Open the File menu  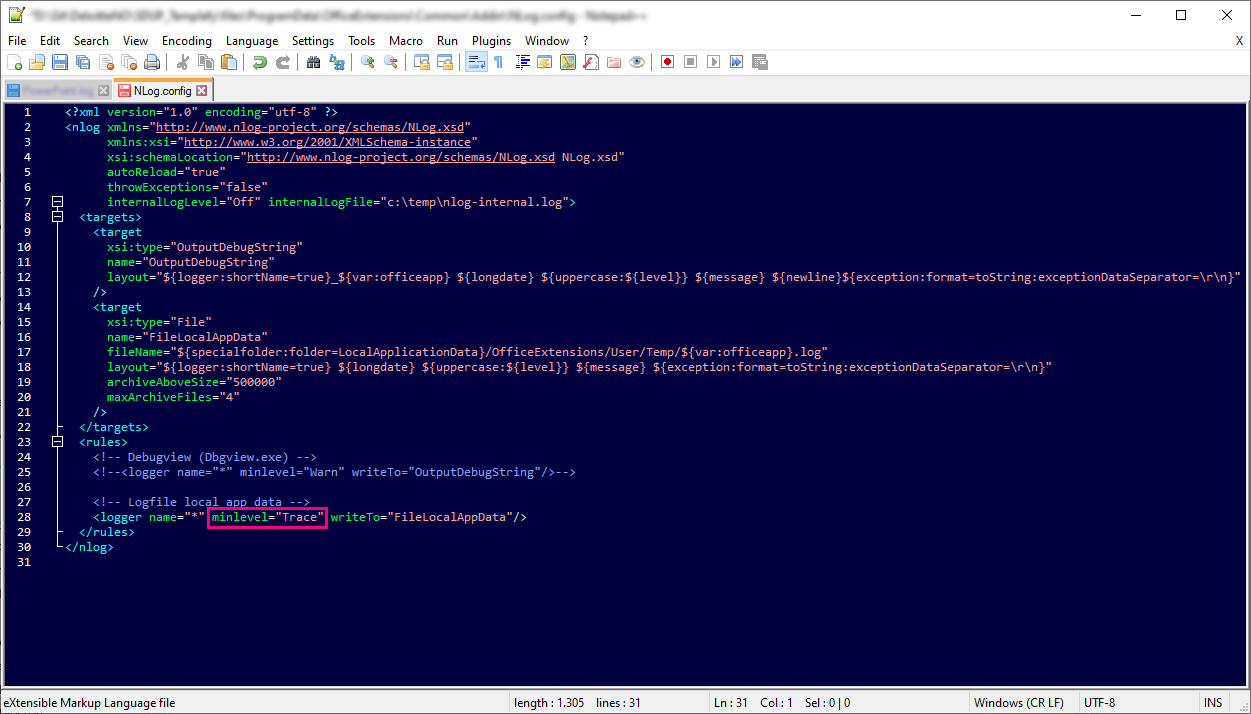click(17, 41)
